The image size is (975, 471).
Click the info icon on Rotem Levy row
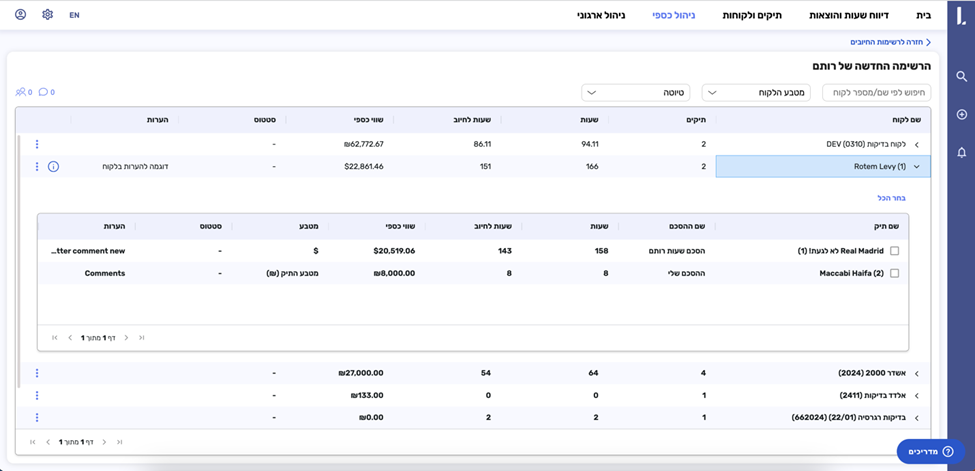(54, 166)
